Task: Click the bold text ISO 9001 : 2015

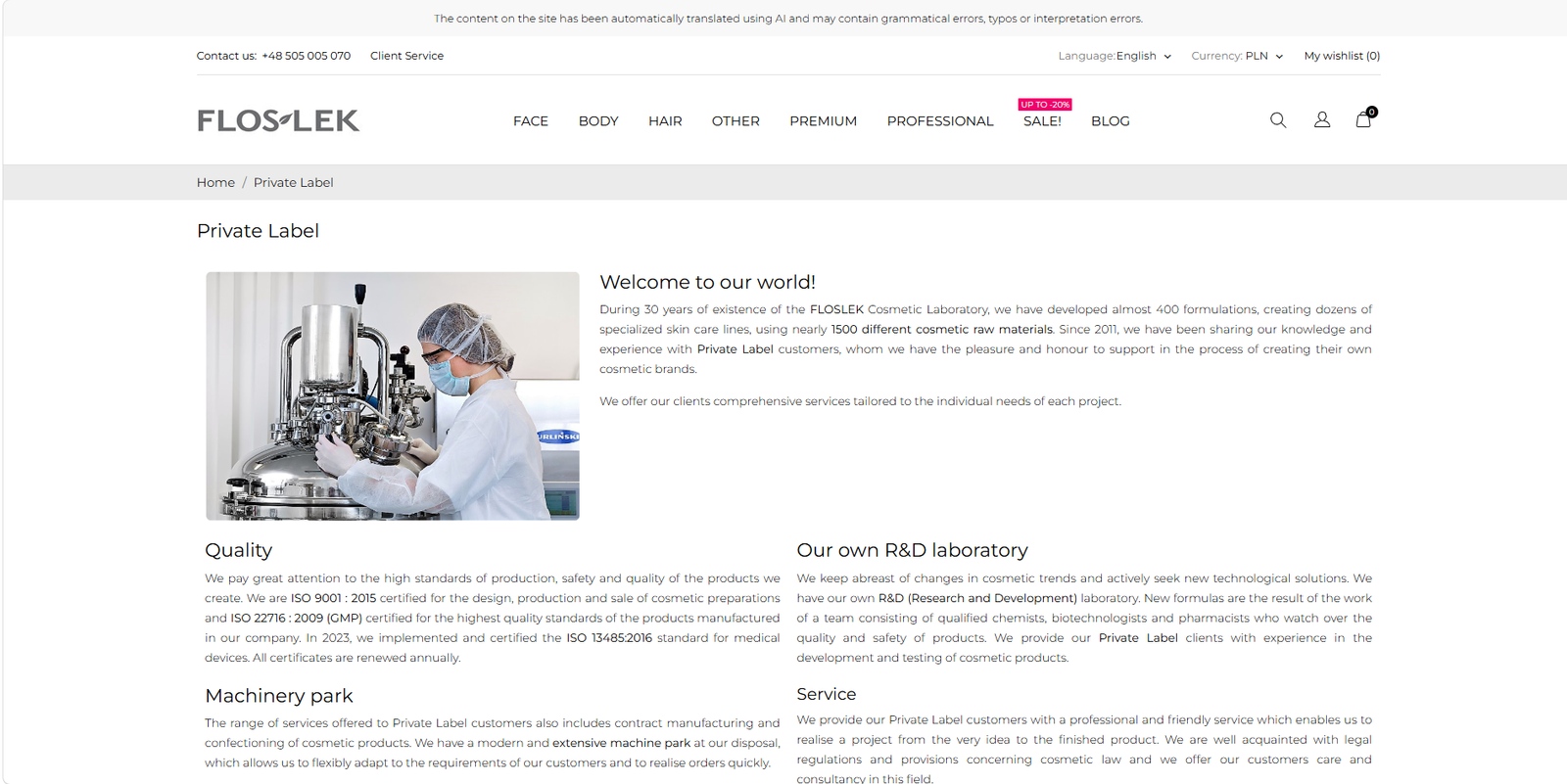Action: 333,598
